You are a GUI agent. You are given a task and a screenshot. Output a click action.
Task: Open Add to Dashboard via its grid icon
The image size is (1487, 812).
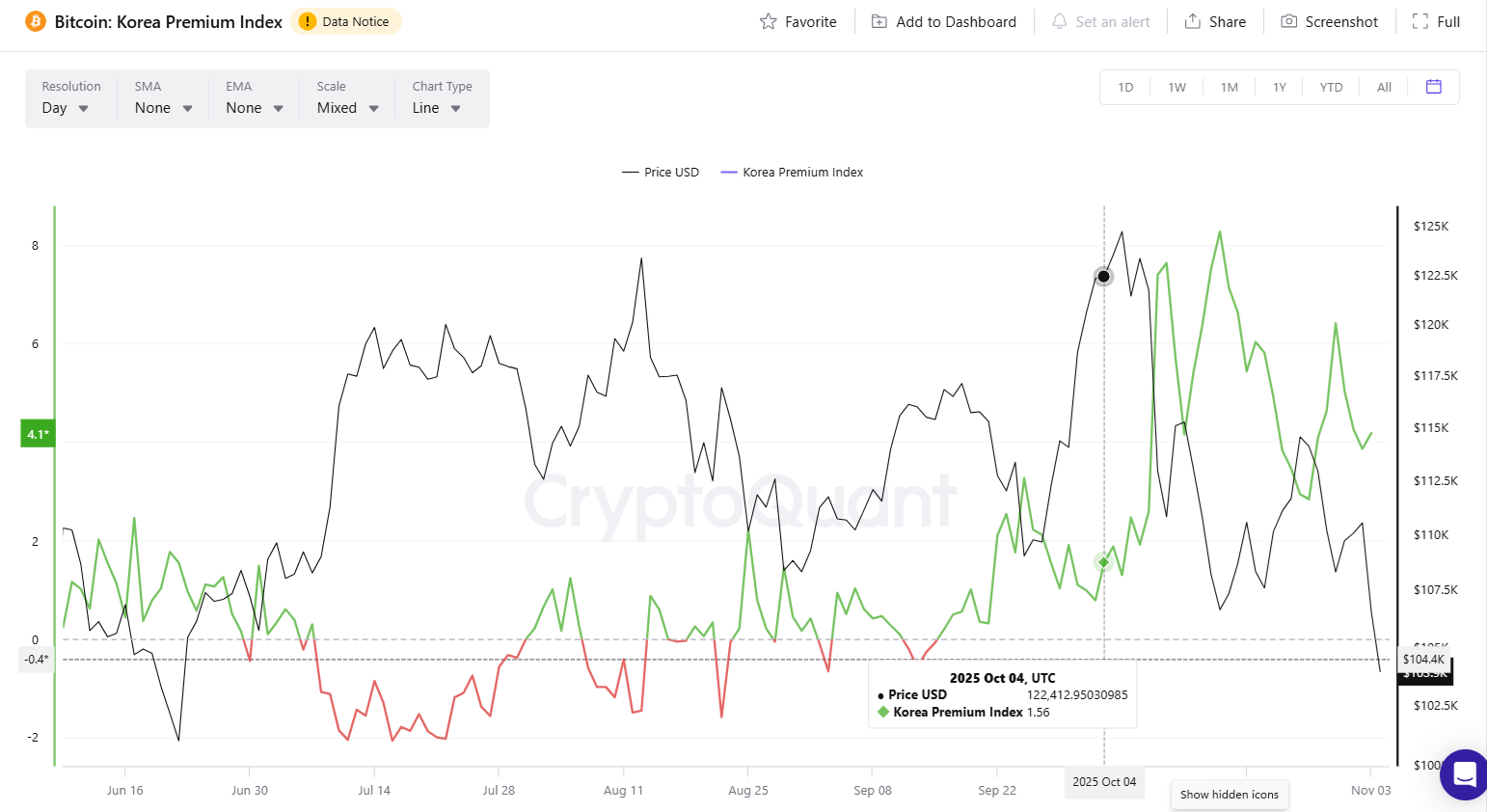coord(879,20)
